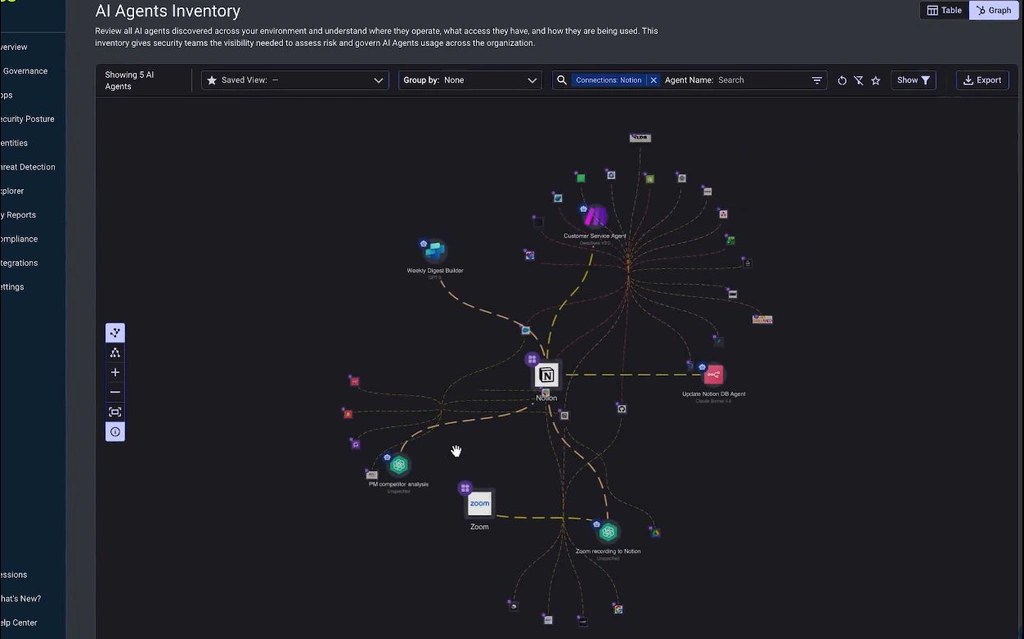This screenshot has width=1024, height=639.
Task: Open the Group by dropdown
Action: pos(470,80)
